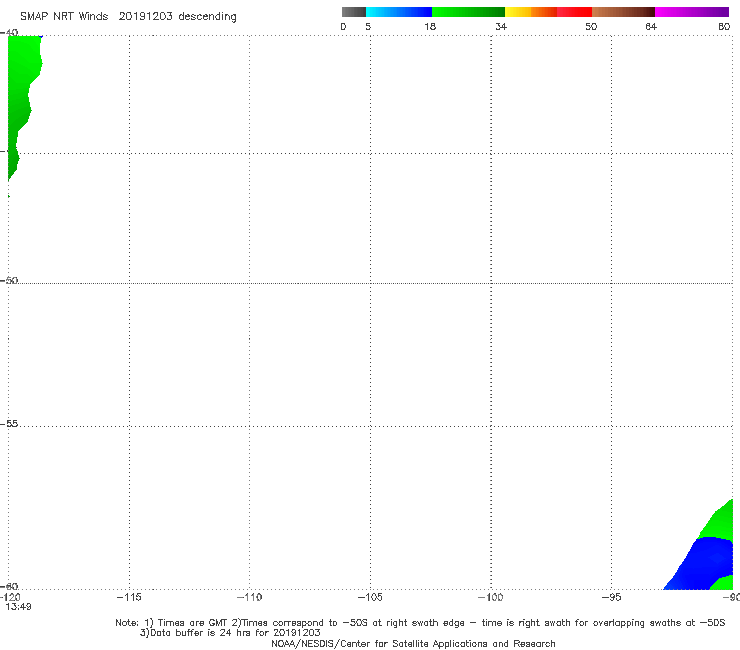The image size is (740, 650).
Task: Click the '-115' longitude axis label
Action: (129, 597)
